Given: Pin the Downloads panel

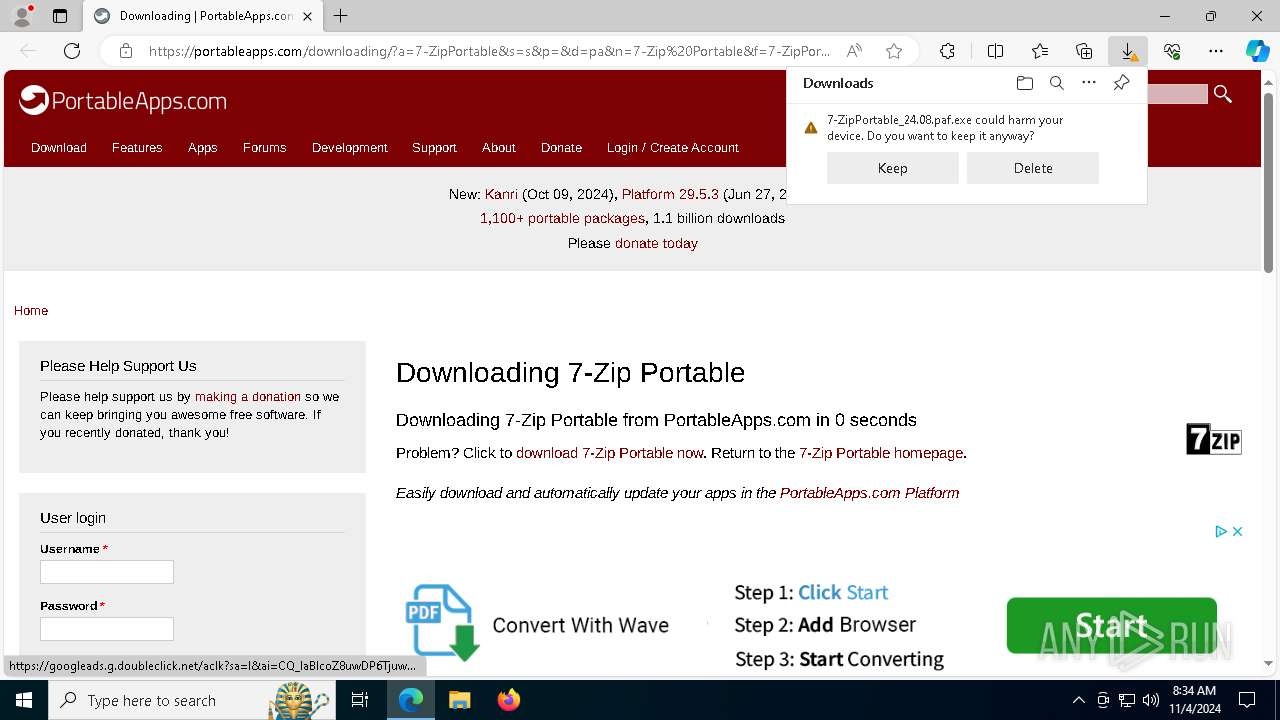Looking at the screenshot, I should 1121,83.
